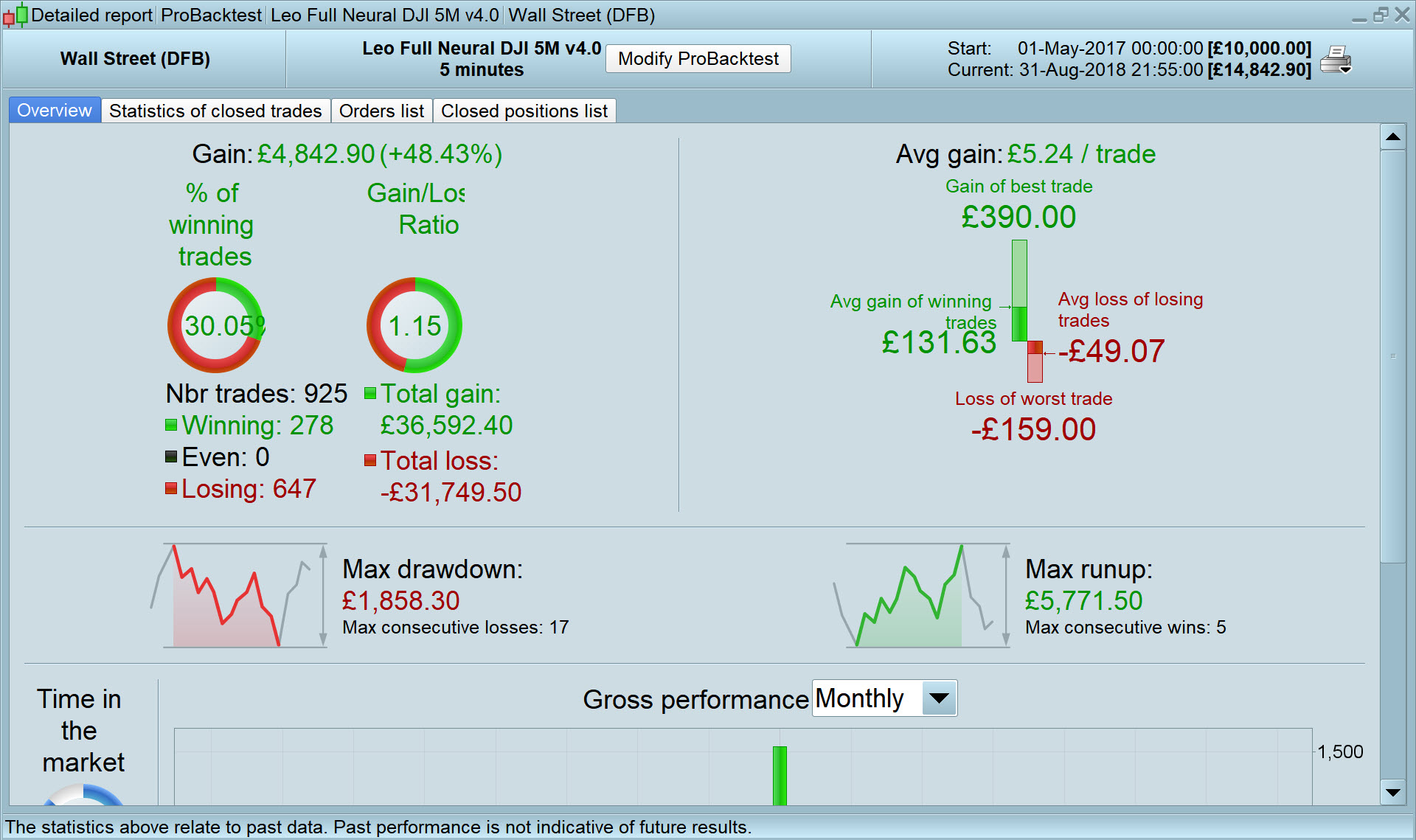Click the green Winning legend square
Screen dimensions: 1416x840
pos(171,425)
